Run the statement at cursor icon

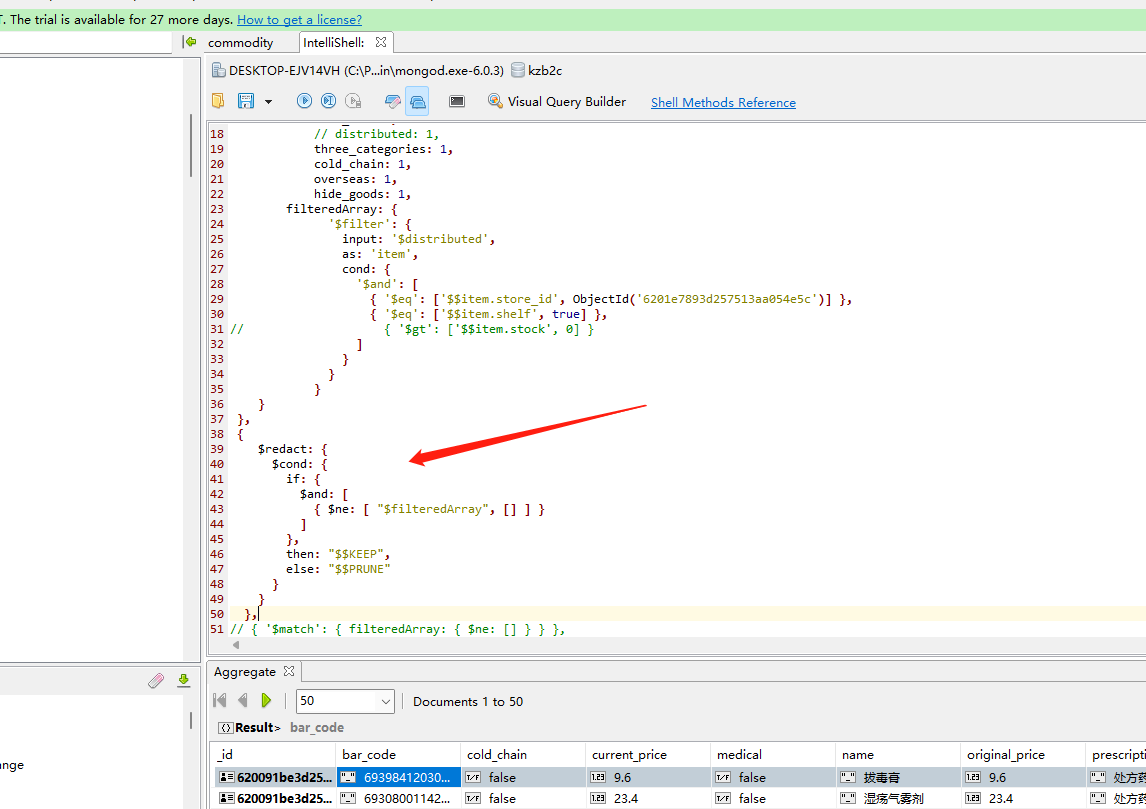[328, 101]
